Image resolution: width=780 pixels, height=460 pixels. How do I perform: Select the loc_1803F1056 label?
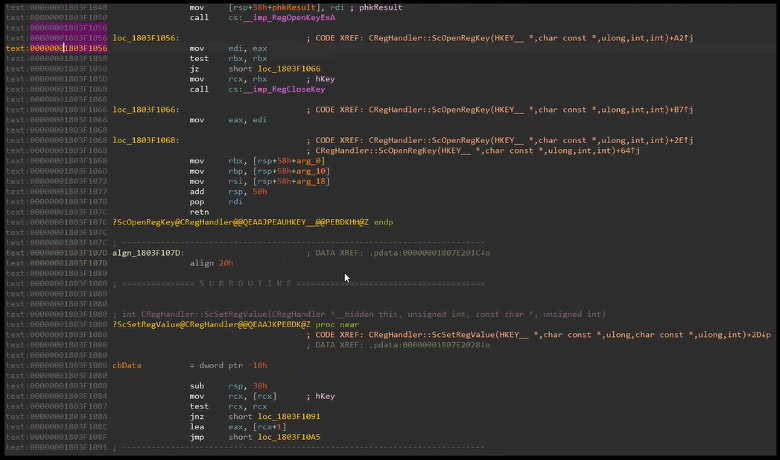(x=145, y=37)
